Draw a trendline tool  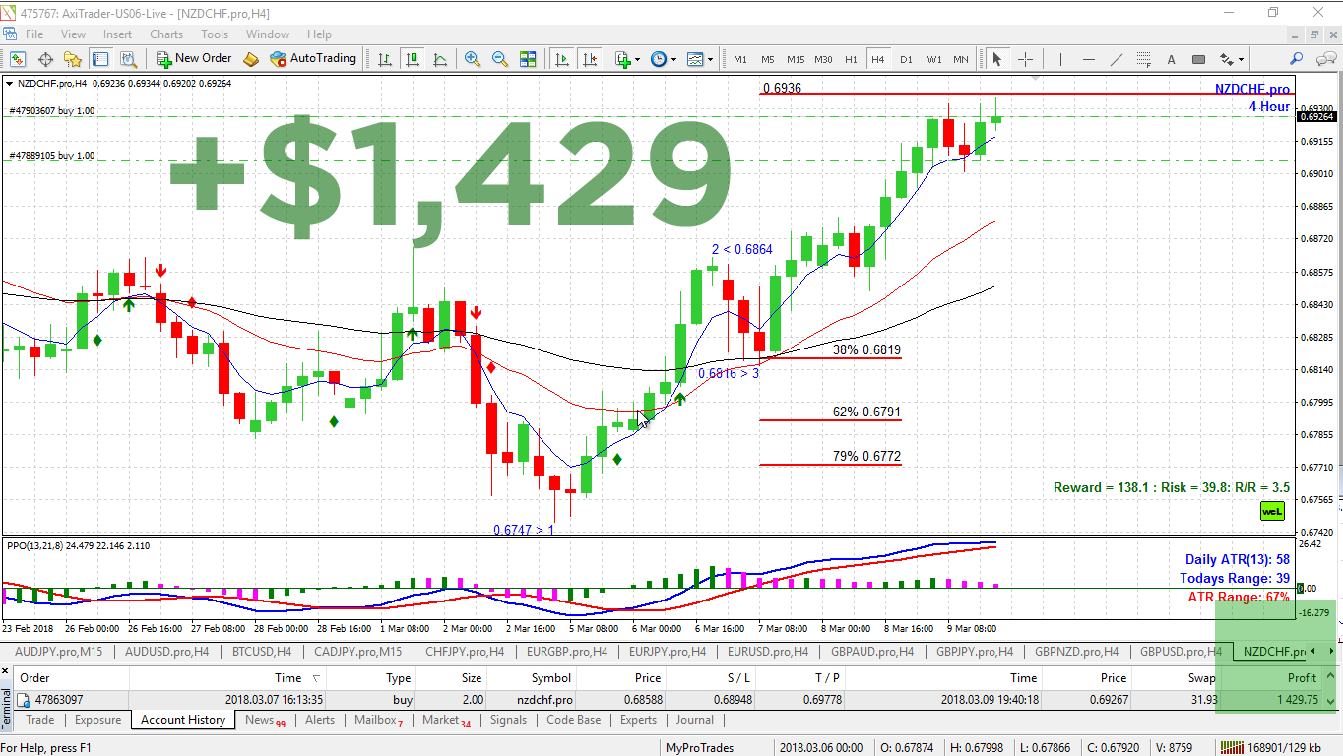coord(1117,59)
